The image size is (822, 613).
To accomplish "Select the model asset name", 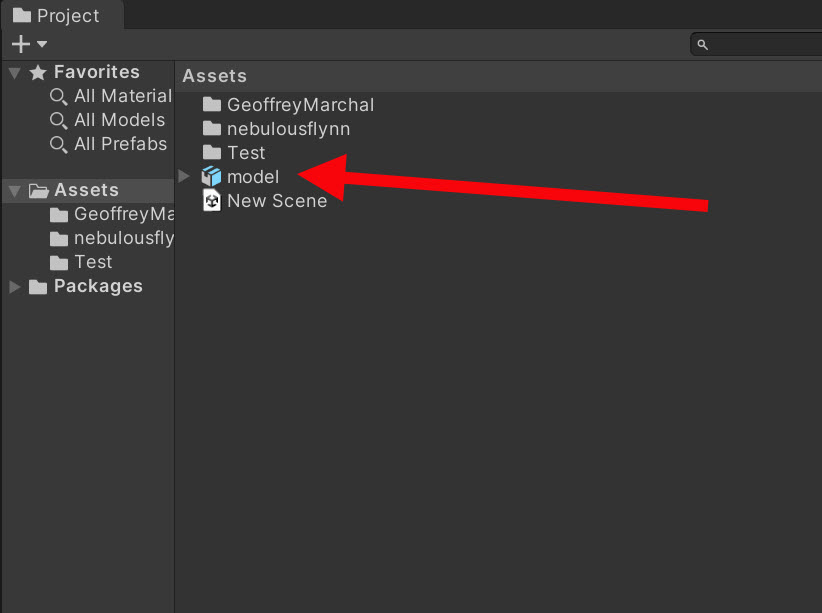I will tap(253, 177).
